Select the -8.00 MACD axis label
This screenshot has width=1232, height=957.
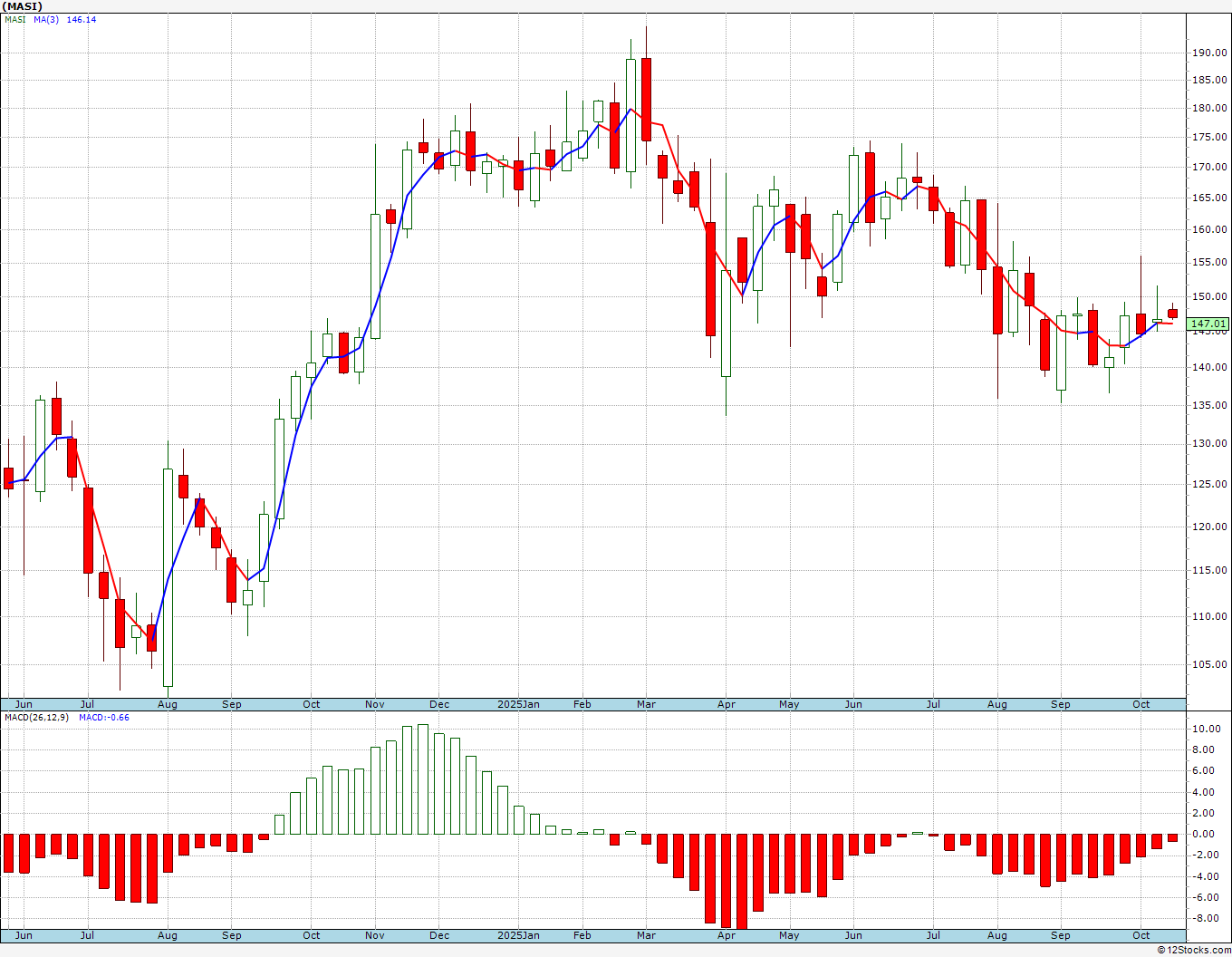(1208, 919)
